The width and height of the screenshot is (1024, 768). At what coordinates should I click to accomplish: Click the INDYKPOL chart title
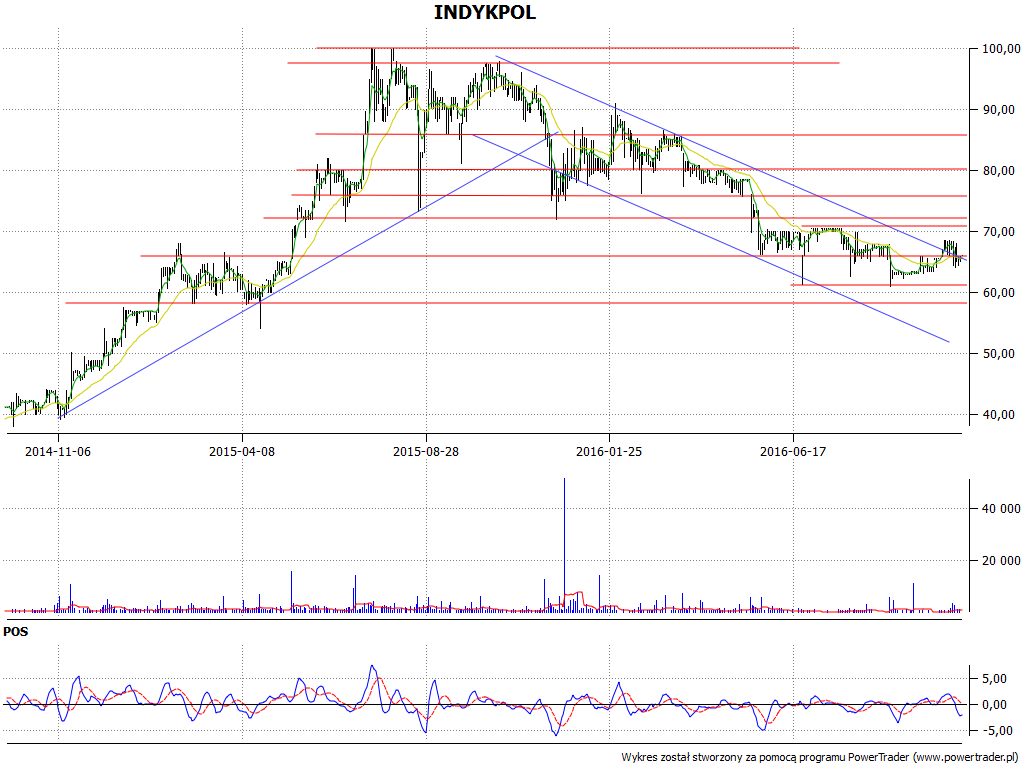coord(485,12)
